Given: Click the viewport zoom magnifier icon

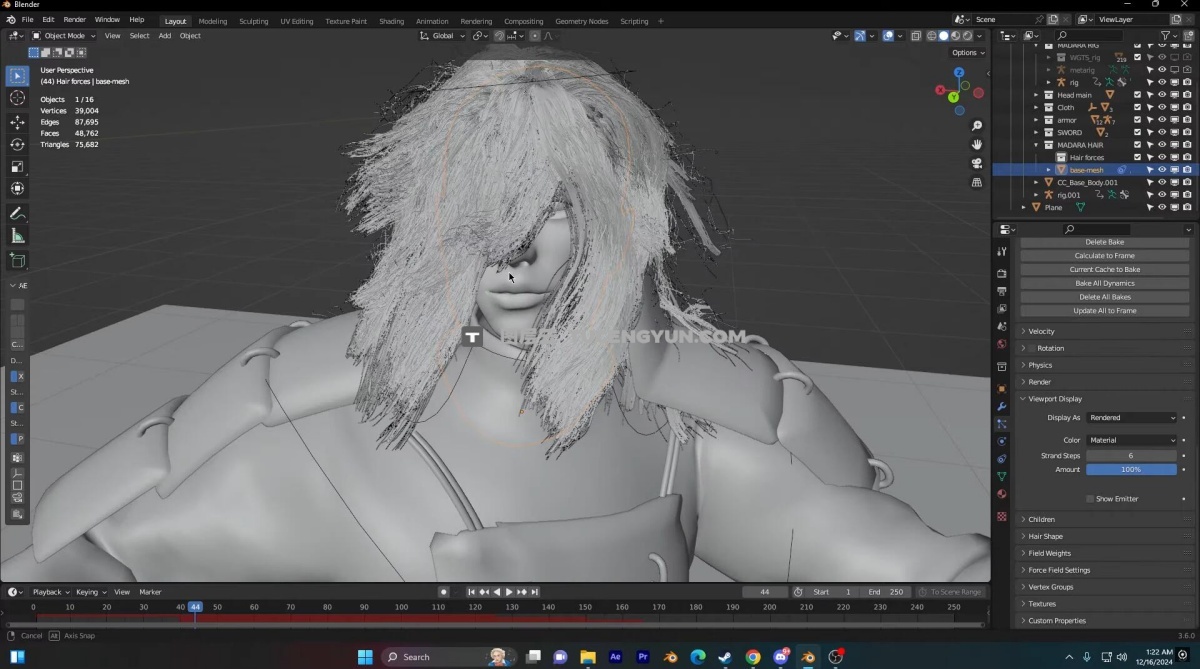Looking at the screenshot, I should [x=977, y=126].
